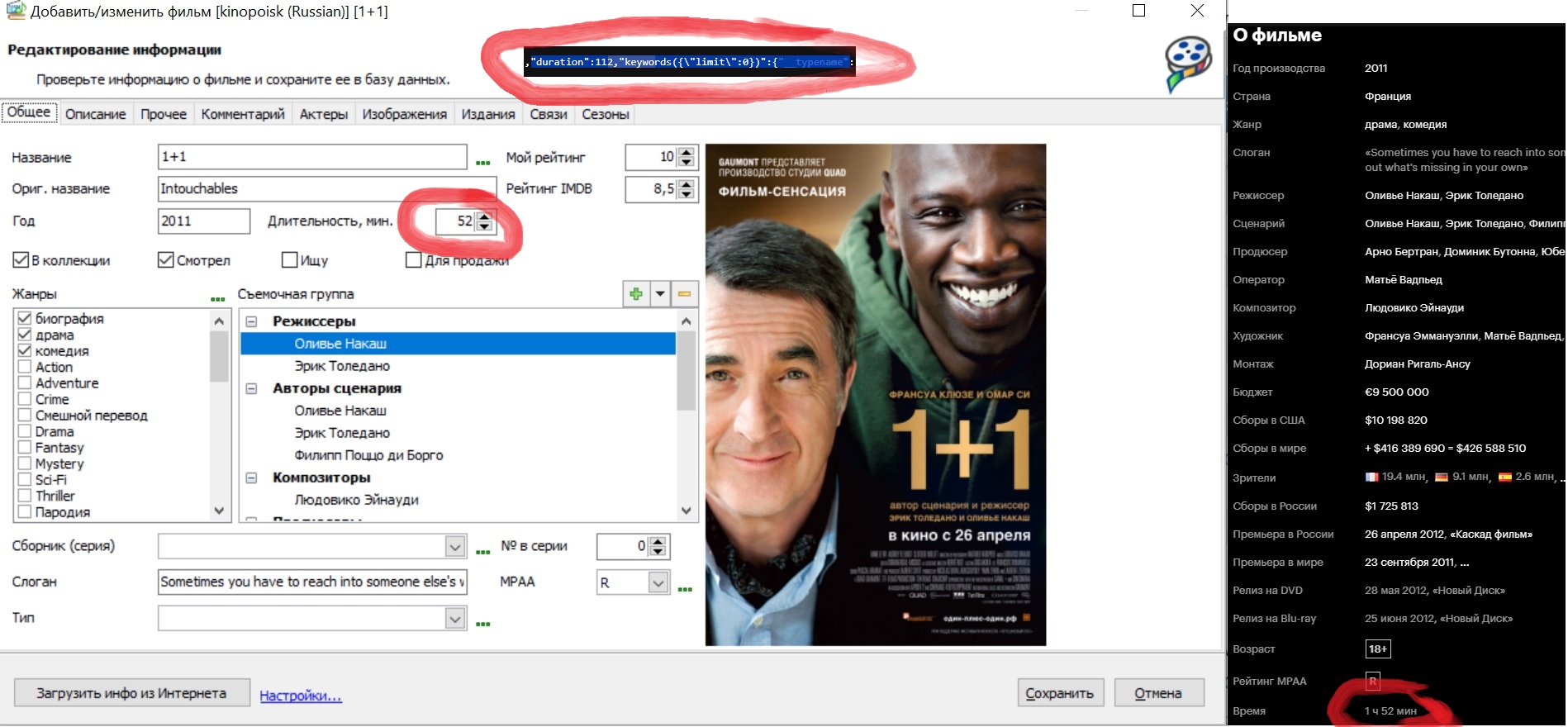
Task: Click into the Год field
Action: point(204,221)
